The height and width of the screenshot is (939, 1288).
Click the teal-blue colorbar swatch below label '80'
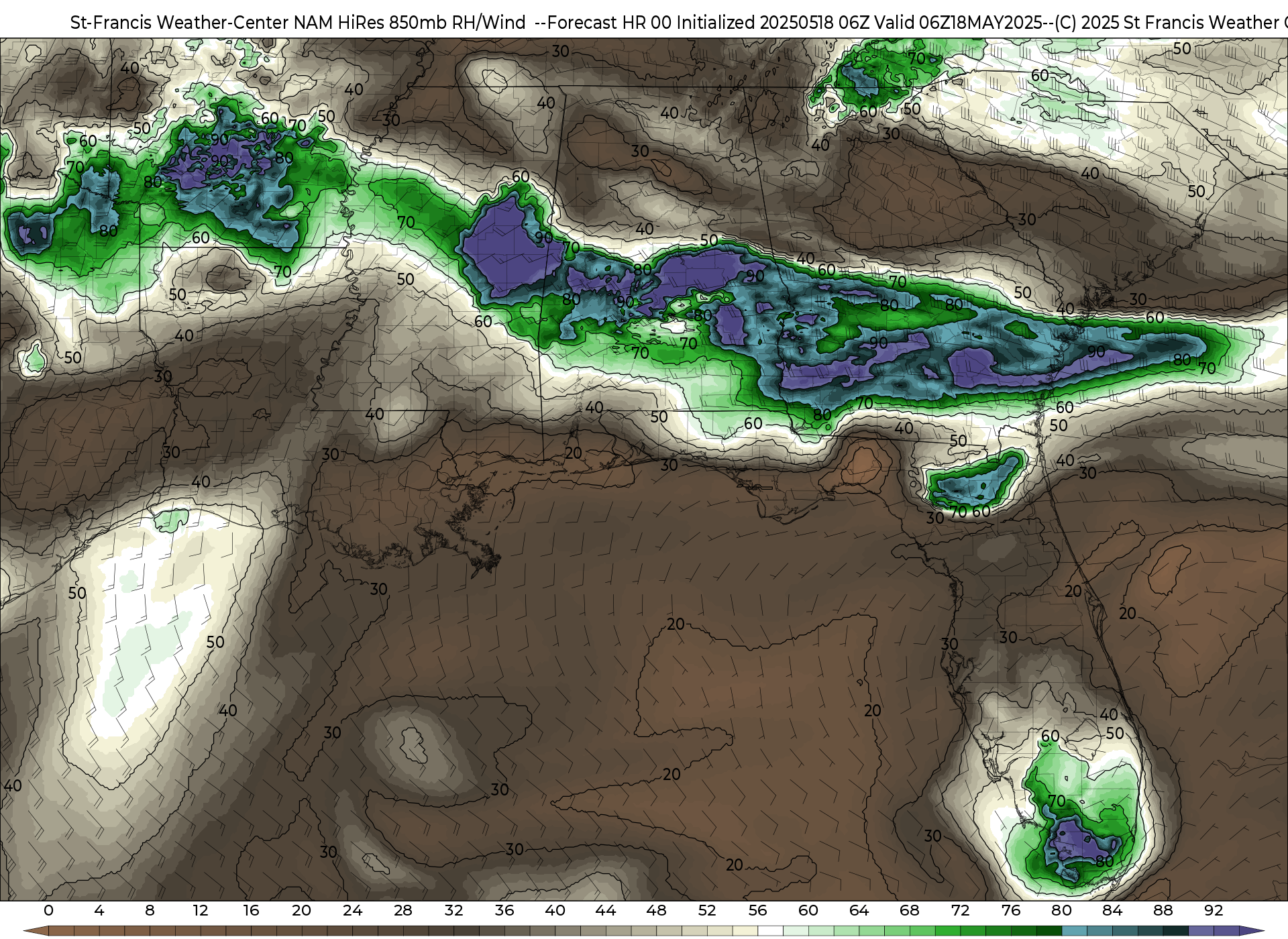coord(1074,932)
